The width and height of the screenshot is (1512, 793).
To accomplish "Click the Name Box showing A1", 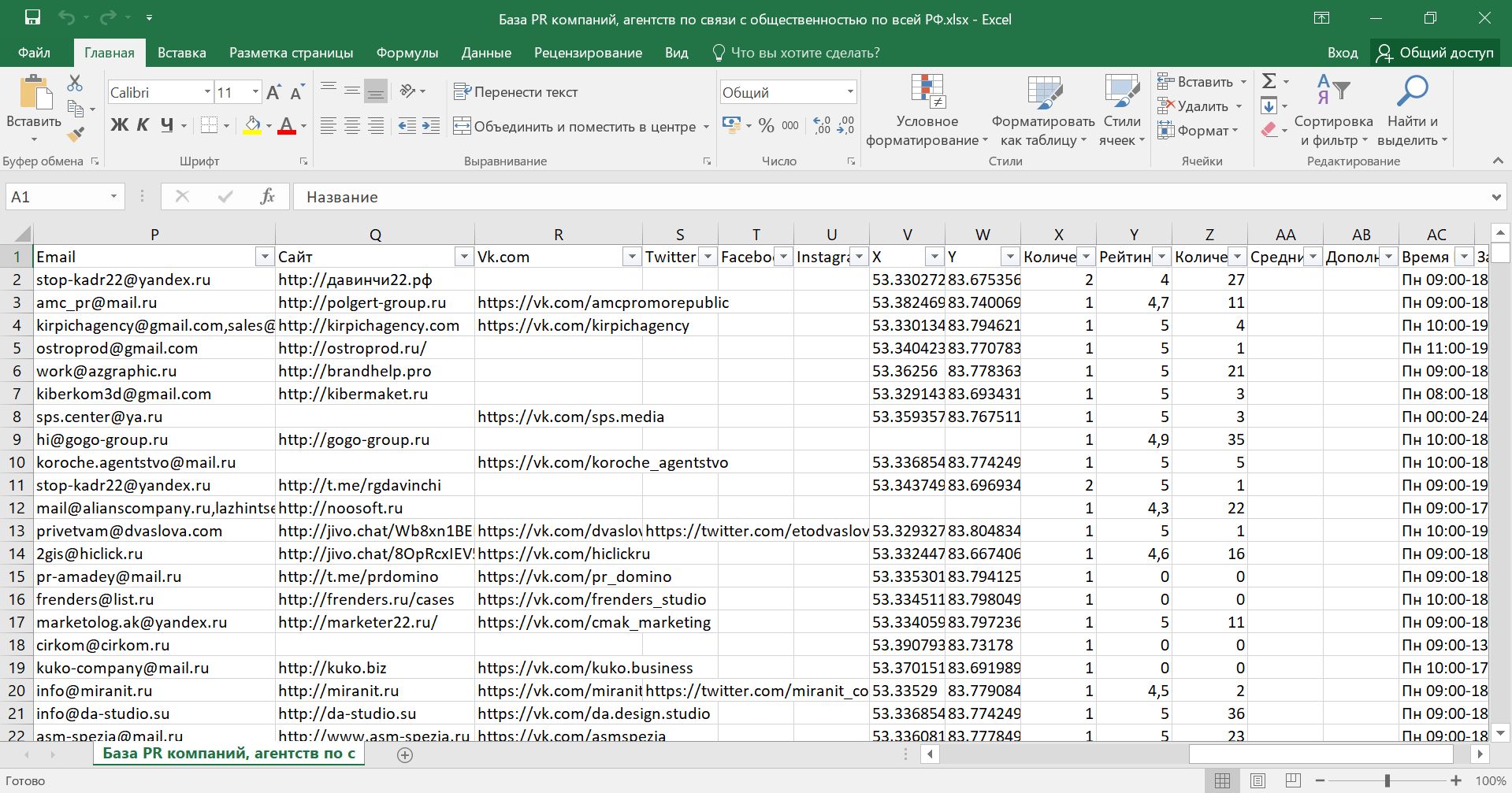I will click(x=55, y=197).
